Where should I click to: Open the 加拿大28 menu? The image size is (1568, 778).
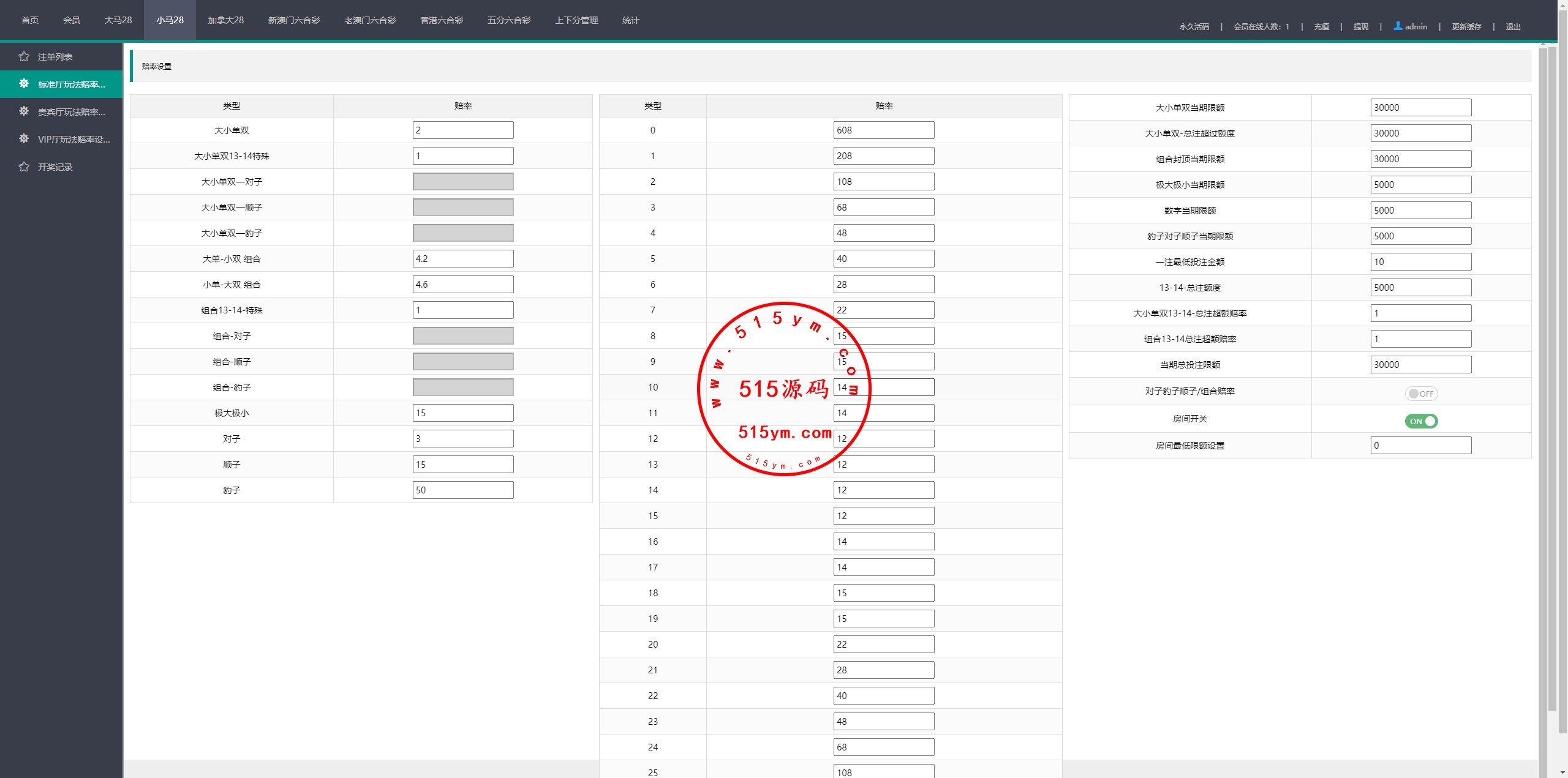(225, 20)
